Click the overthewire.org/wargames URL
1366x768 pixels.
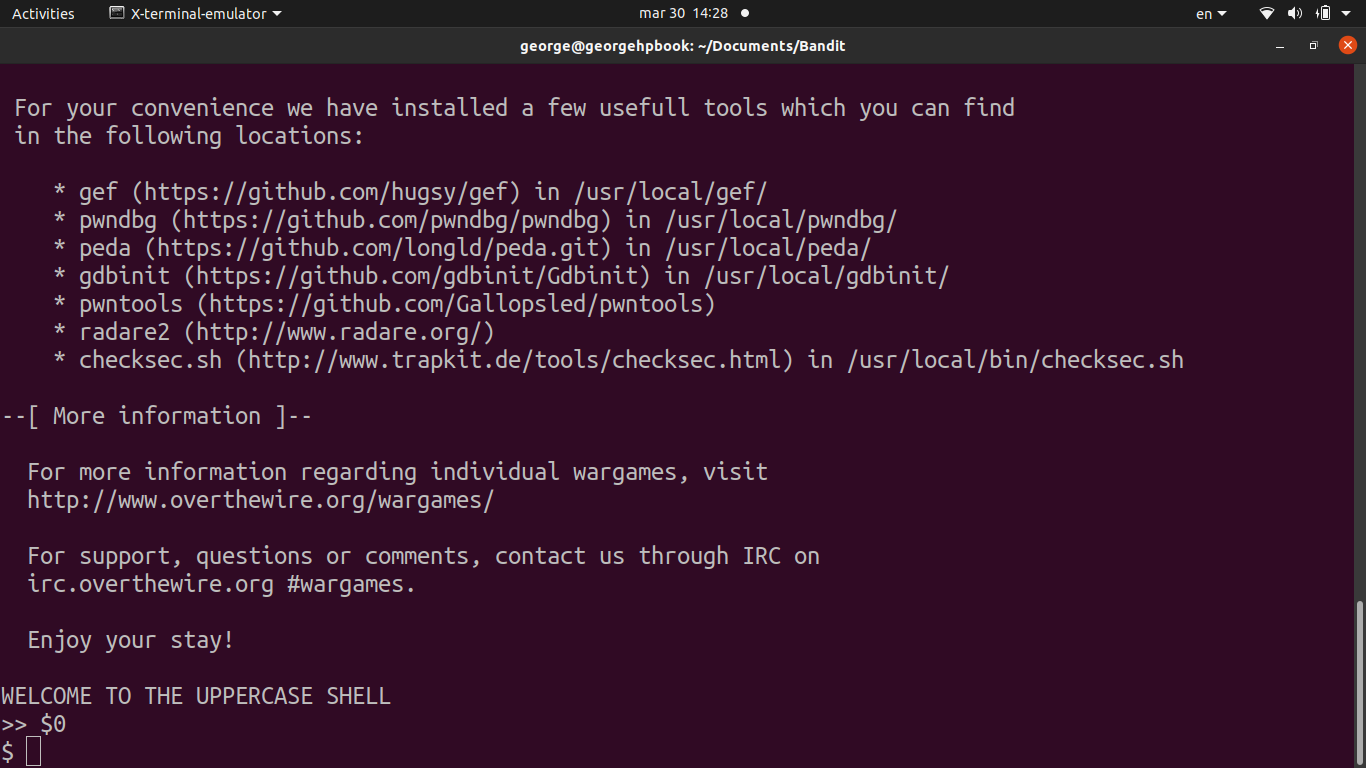point(260,500)
